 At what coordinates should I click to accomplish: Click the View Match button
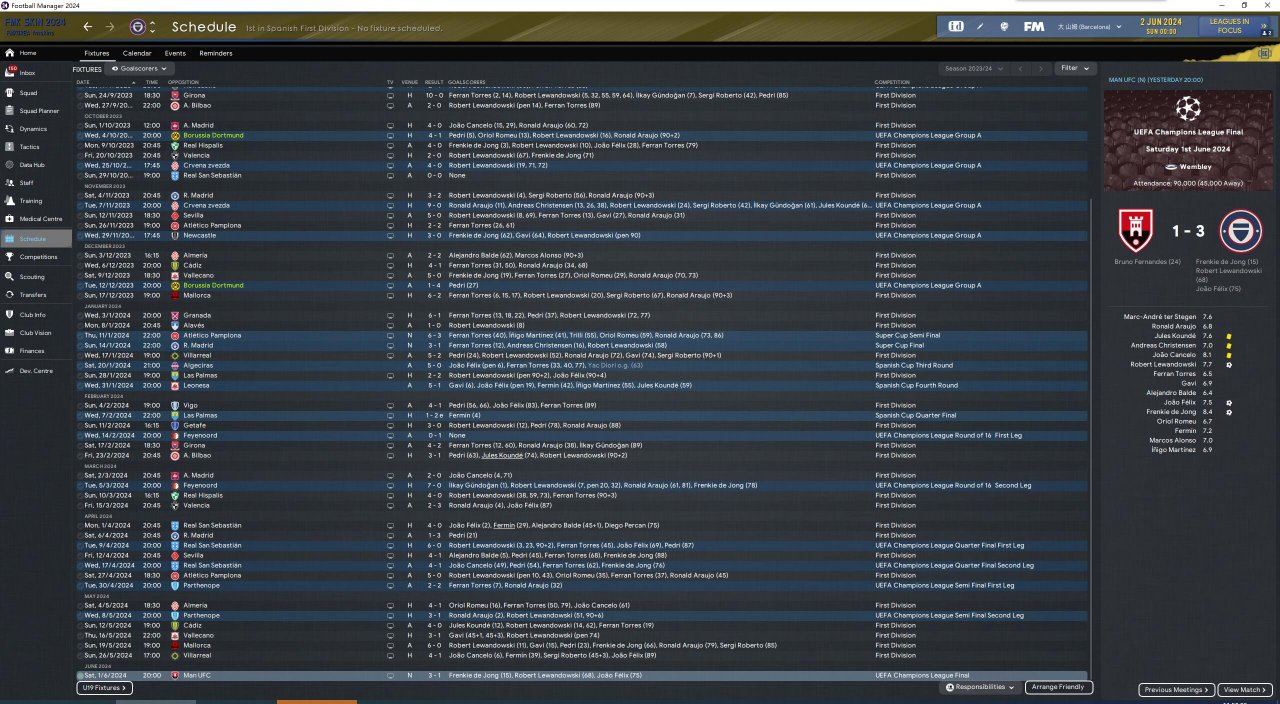[1245, 690]
